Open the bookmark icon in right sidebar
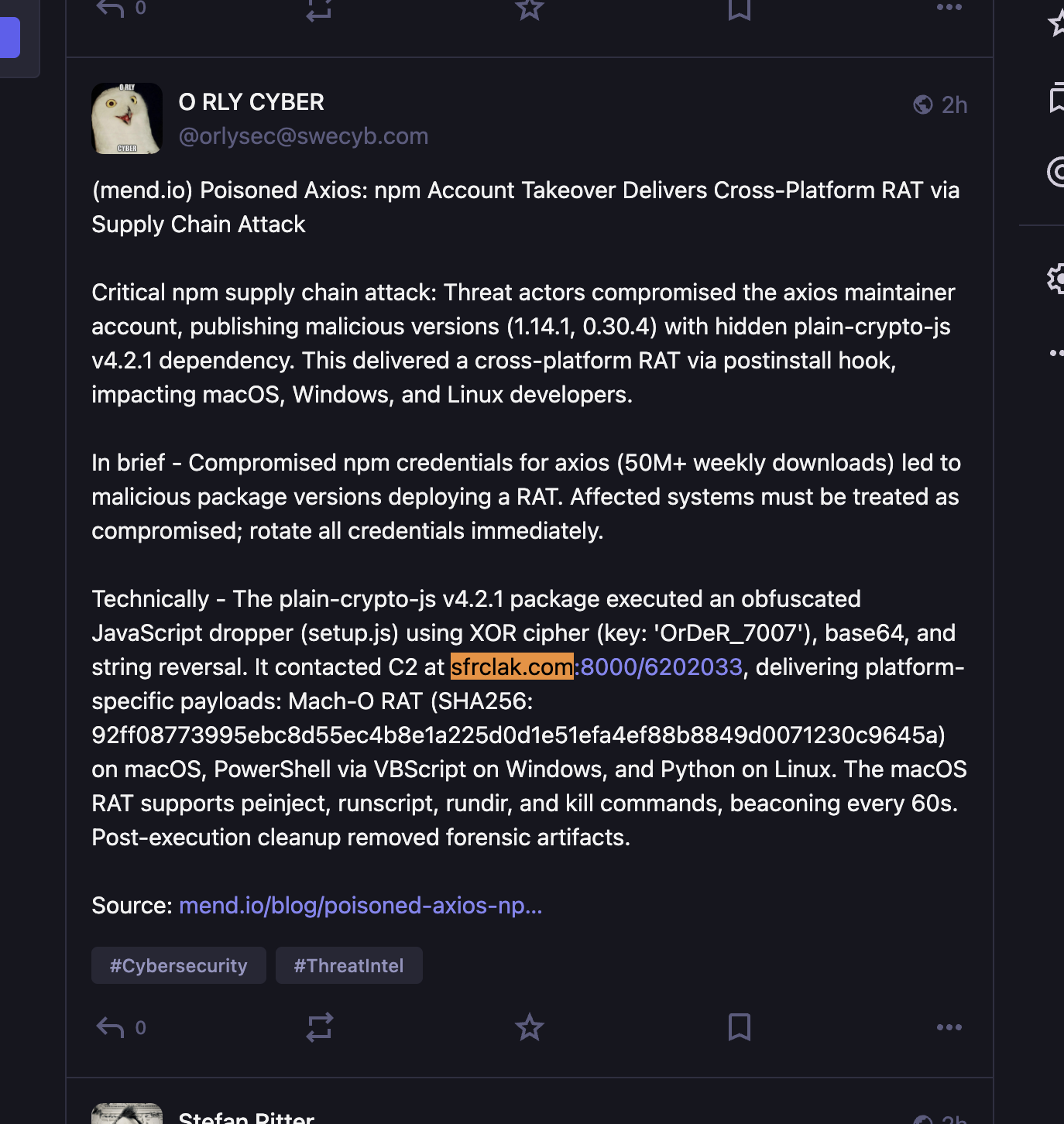Viewport: 1064px width, 1124px height. 1056,99
